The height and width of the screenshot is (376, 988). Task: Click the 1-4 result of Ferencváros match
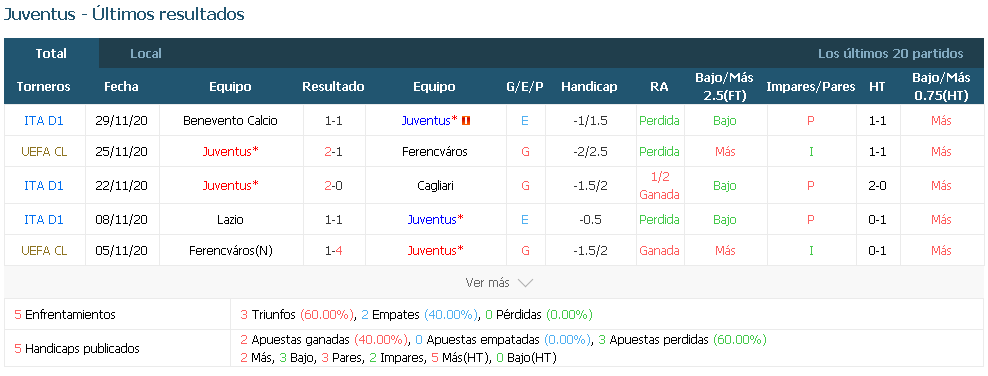[x=333, y=251]
